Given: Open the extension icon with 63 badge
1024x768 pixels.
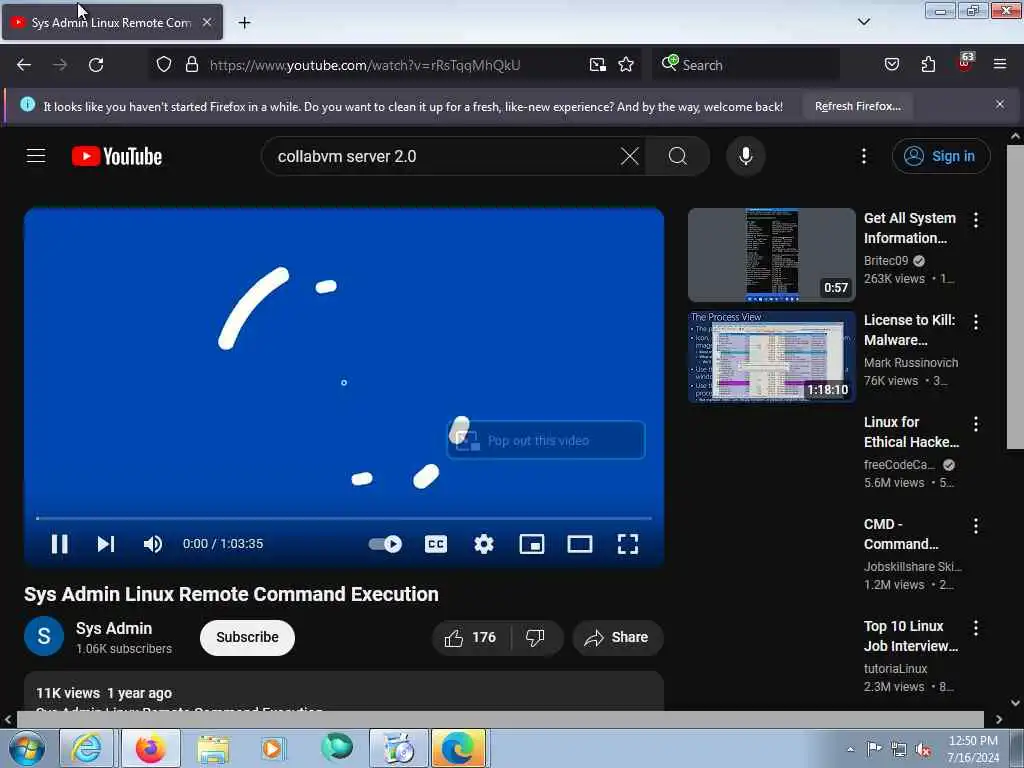Looking at the screenshot, I should [x=965, y=63].
